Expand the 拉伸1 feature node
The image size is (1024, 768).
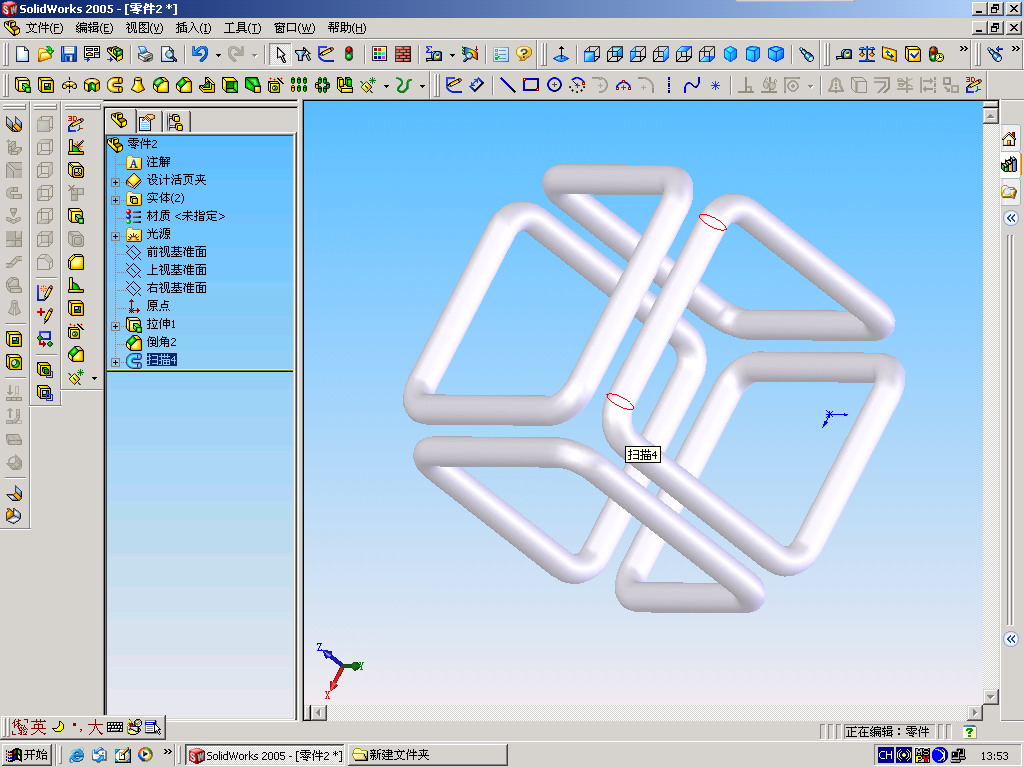tap(116, 325)
